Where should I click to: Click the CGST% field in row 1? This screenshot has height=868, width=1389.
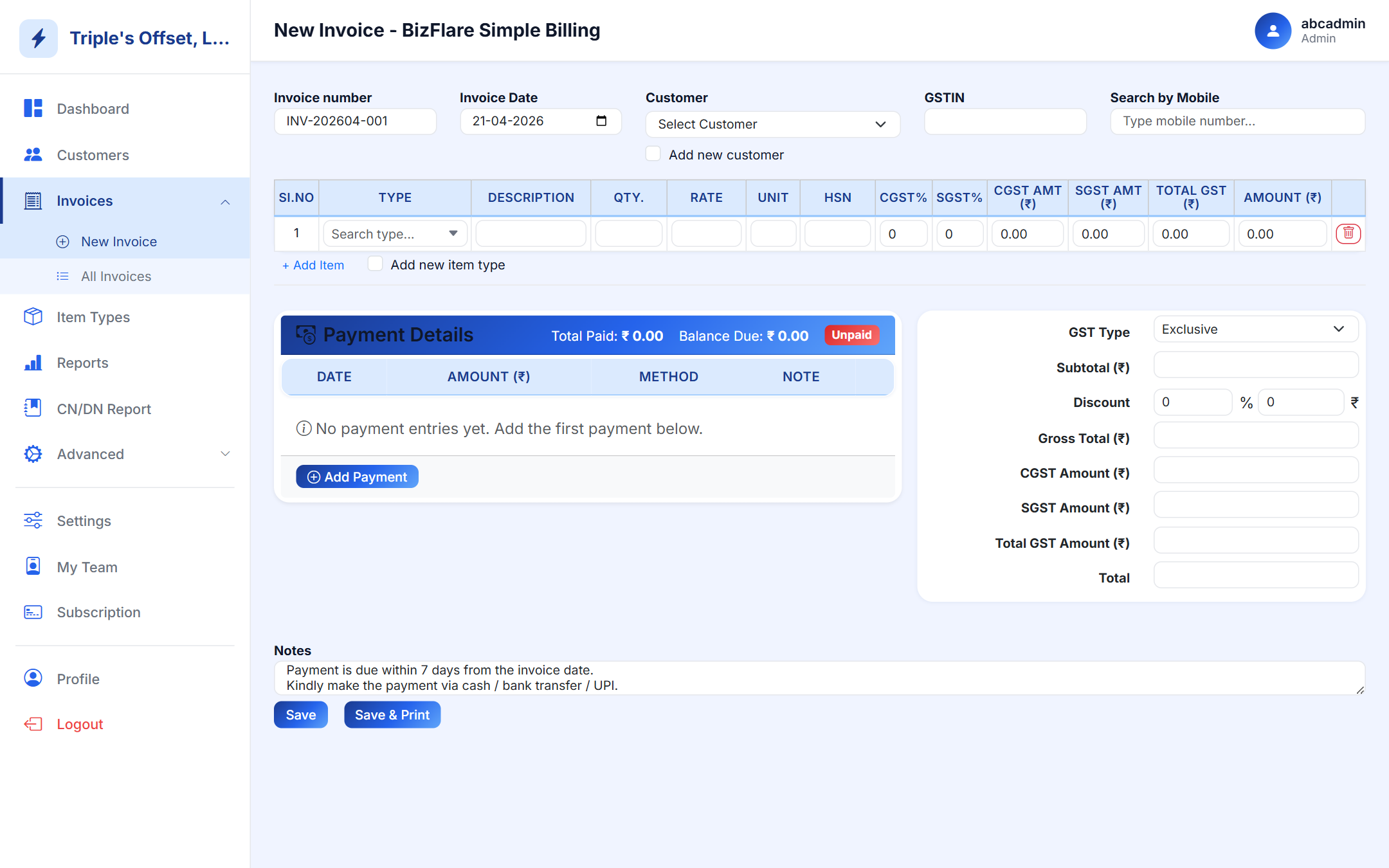click(903, 234)
